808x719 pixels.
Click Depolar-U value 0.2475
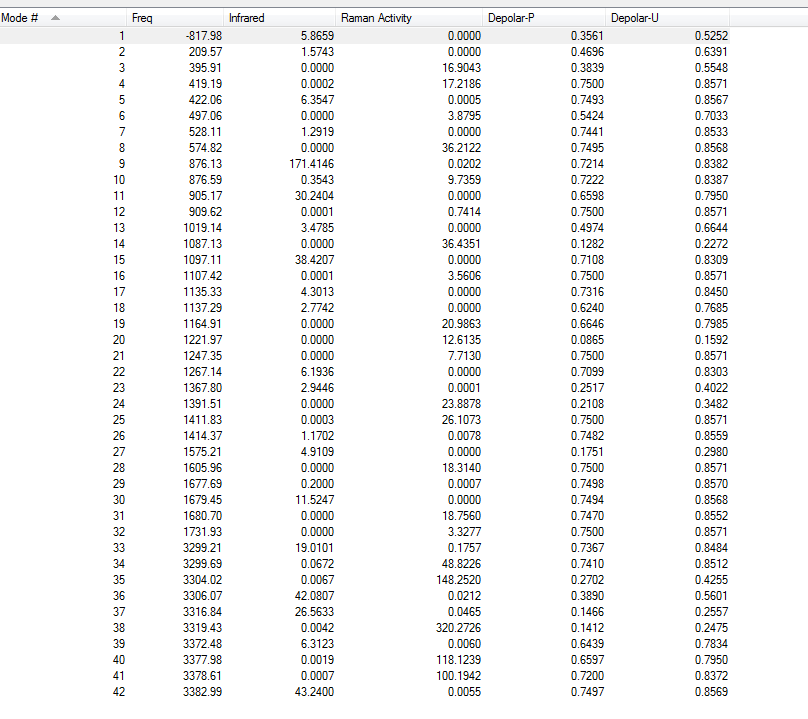click(x=711, y=627)
